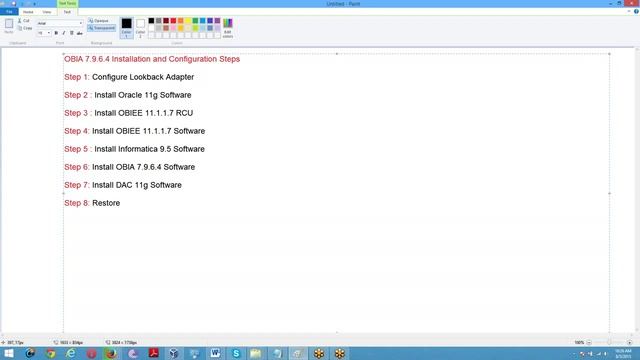Open VirtualBox from the taskbar
The image size is (640, 360).
[x=174, y=353]
